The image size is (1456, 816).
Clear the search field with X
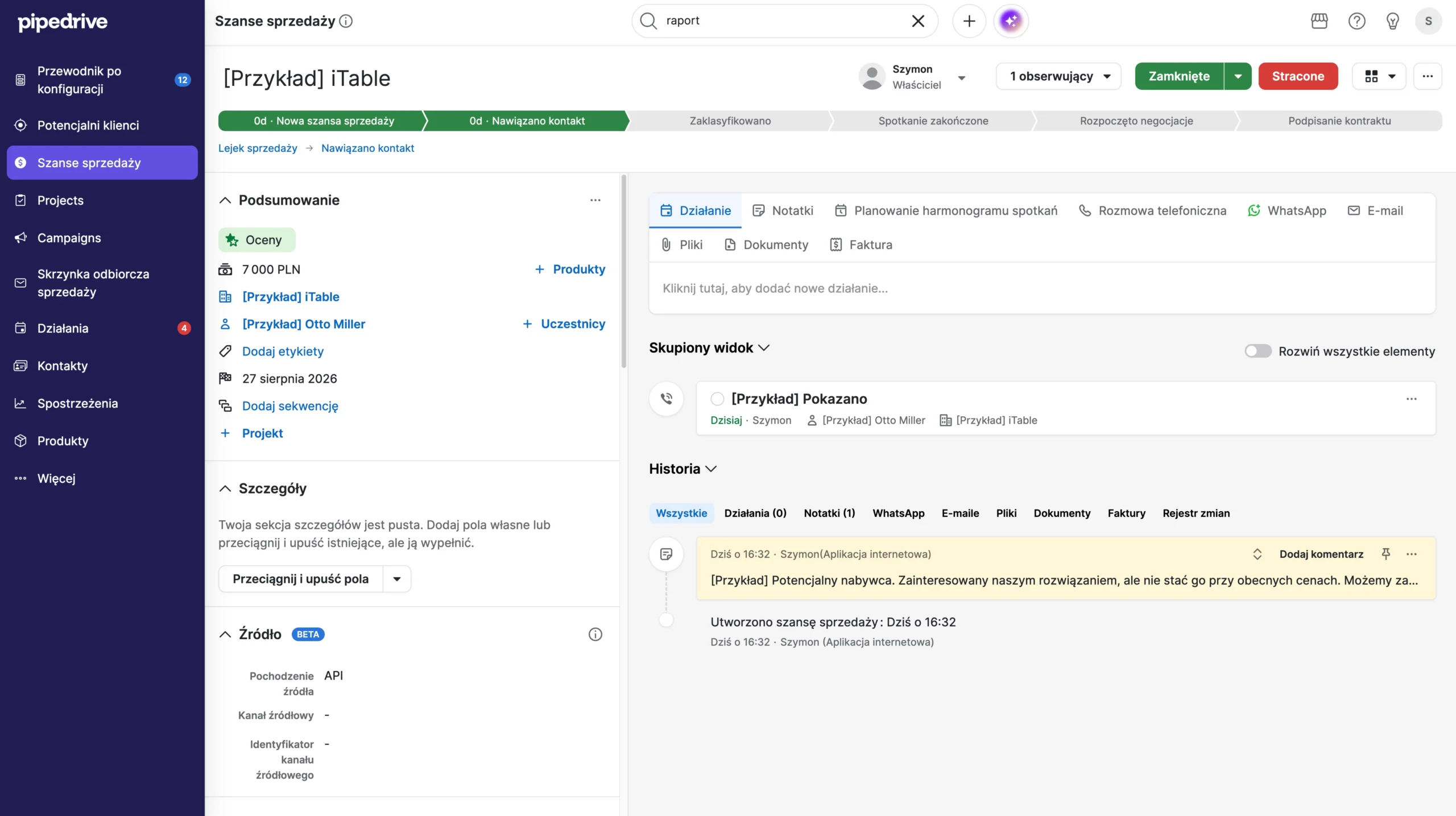(918, 21)
